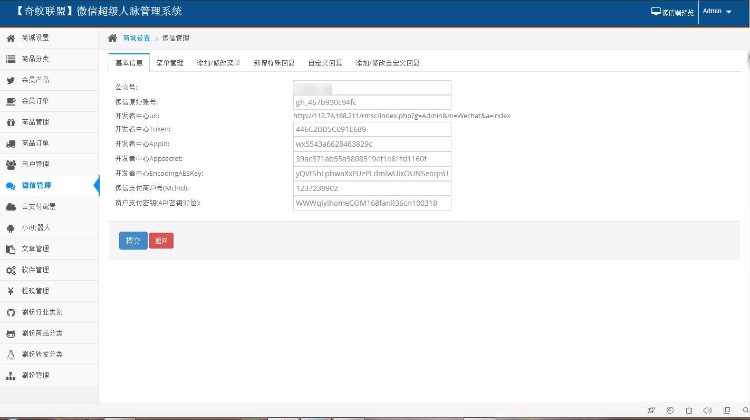Click the Android robot sidebar icon
Screen dimensions: 750x420
[11, 228]
